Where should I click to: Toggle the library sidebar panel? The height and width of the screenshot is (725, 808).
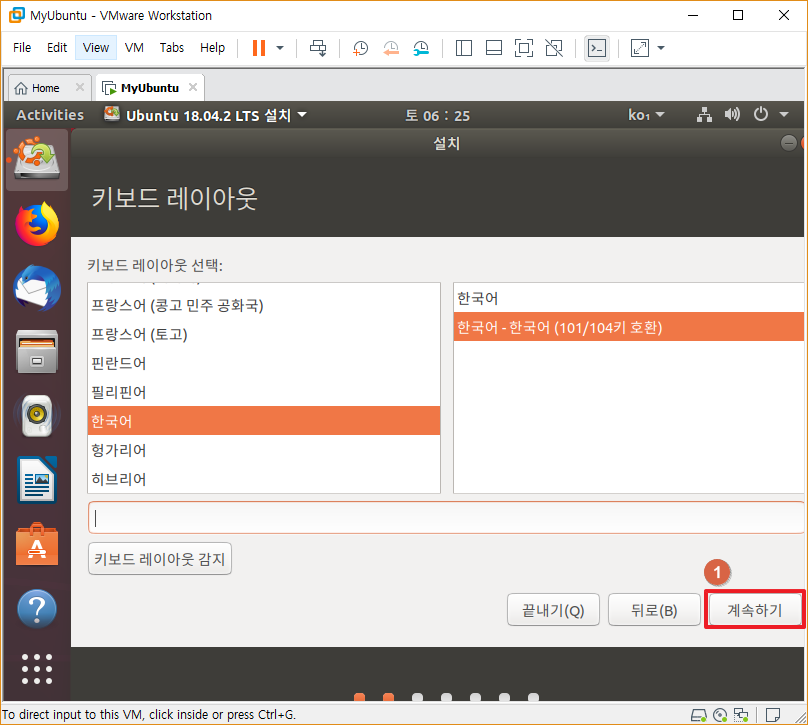[x=464, y=48]
